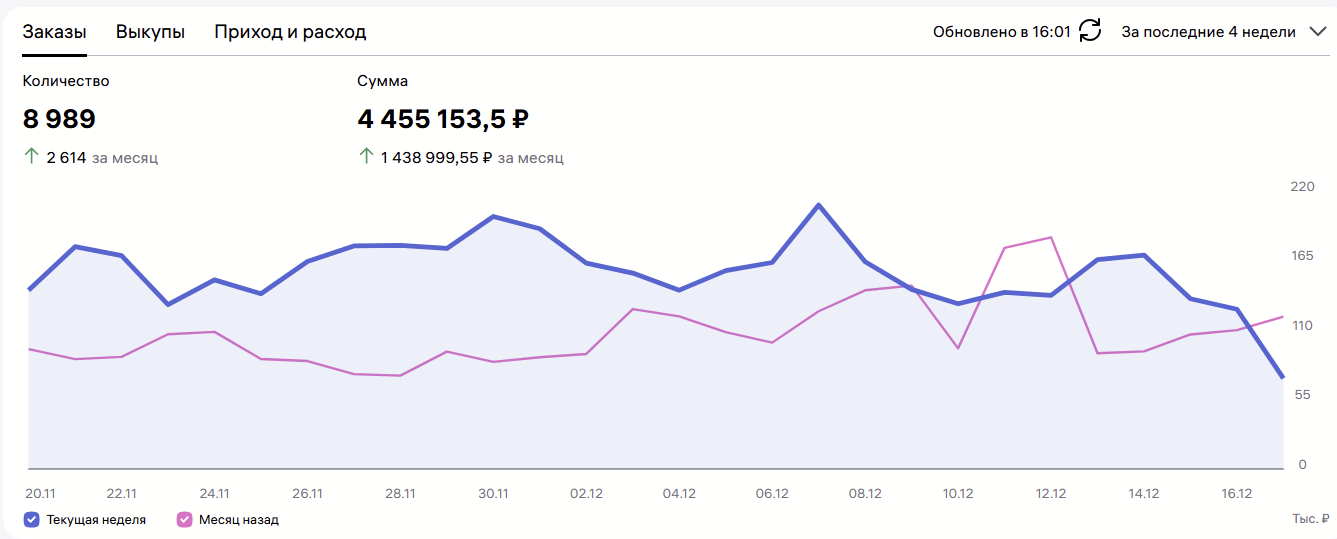The height and width of the screenshot is (539, 1337).
Task: Click the 12.12 peak on pink line
Action: tap(1050, 237)
